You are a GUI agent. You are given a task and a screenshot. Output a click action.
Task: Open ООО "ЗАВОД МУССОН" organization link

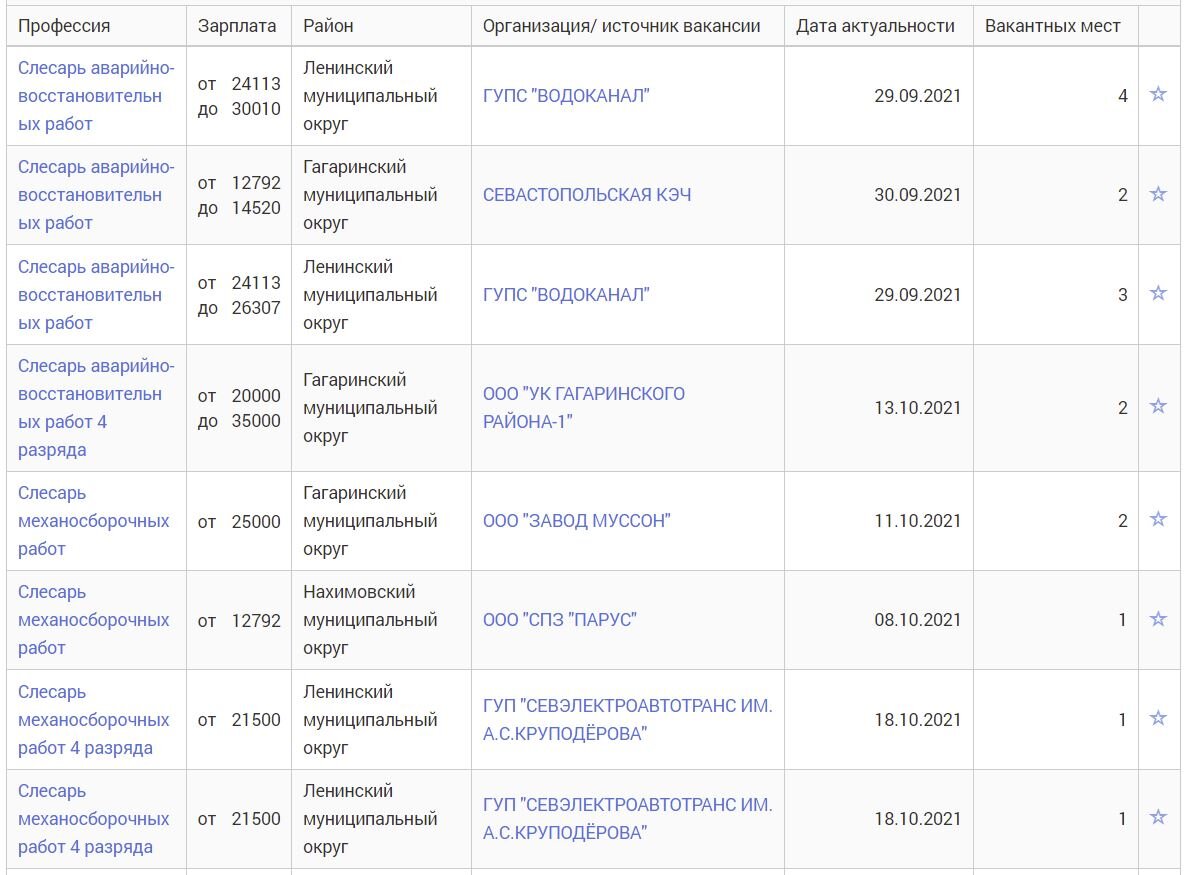coord(576,520)
